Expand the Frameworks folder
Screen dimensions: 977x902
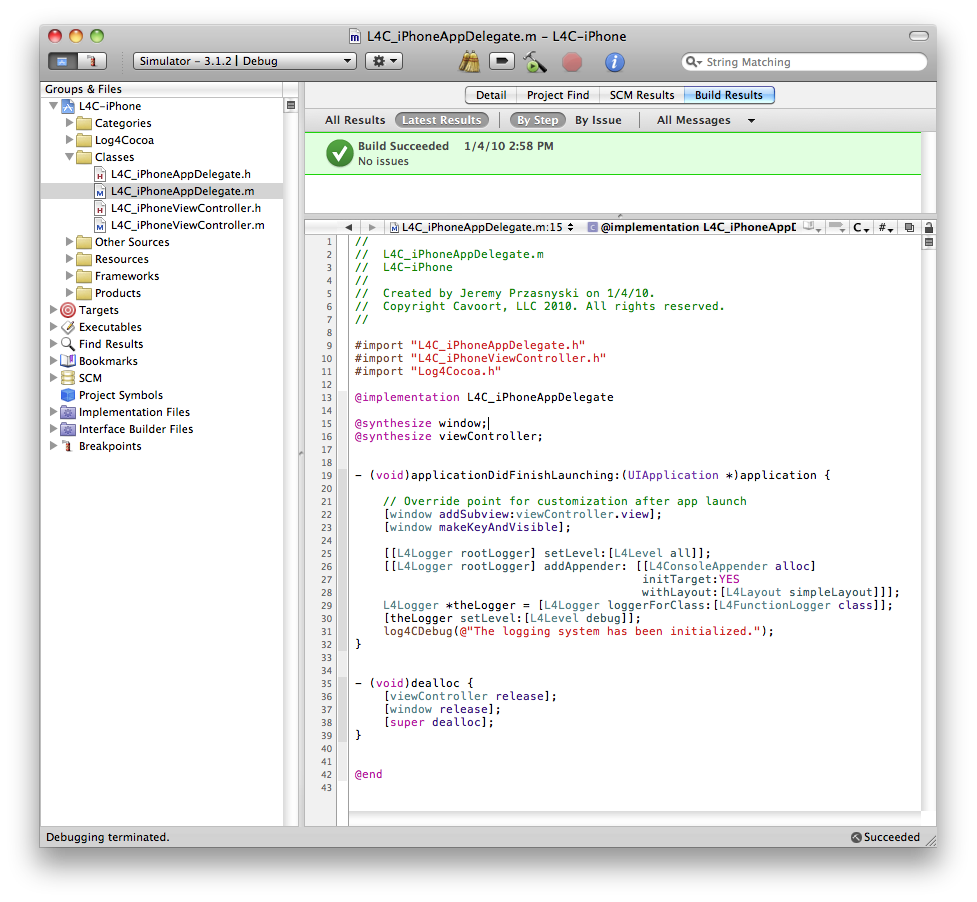point(70,275)
